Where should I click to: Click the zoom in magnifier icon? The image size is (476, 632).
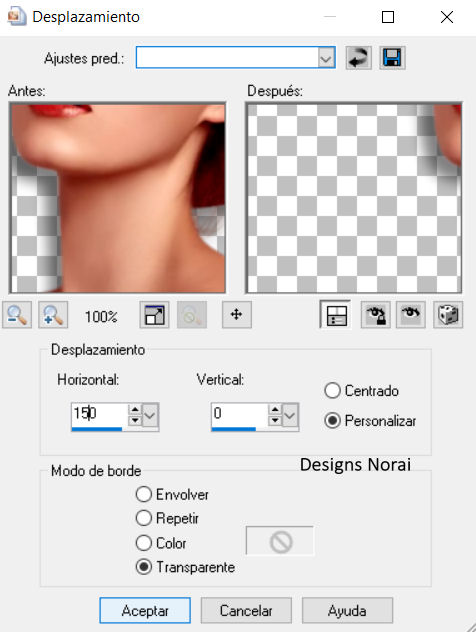pyautogui.click(x=53, y=315)
